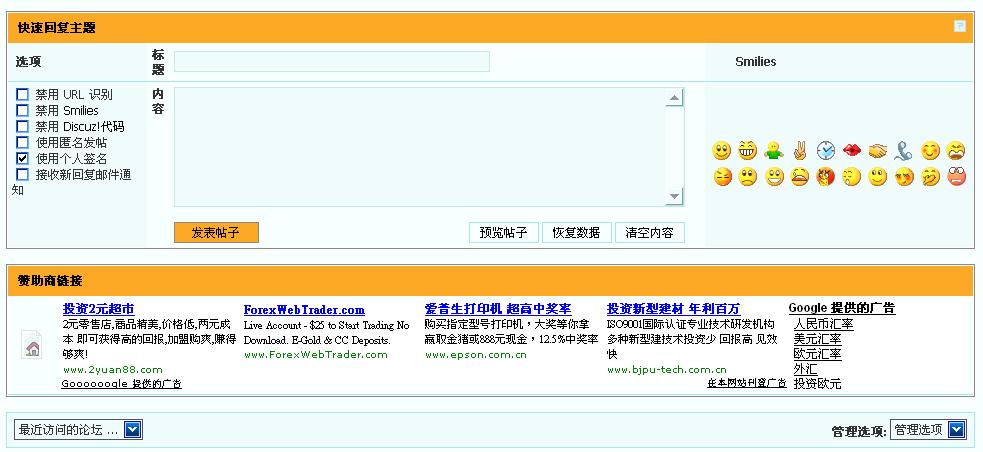Click the Google 提供的广告 heading link
The width and height of the screenshot is (983, 452).
pos(842,308)
